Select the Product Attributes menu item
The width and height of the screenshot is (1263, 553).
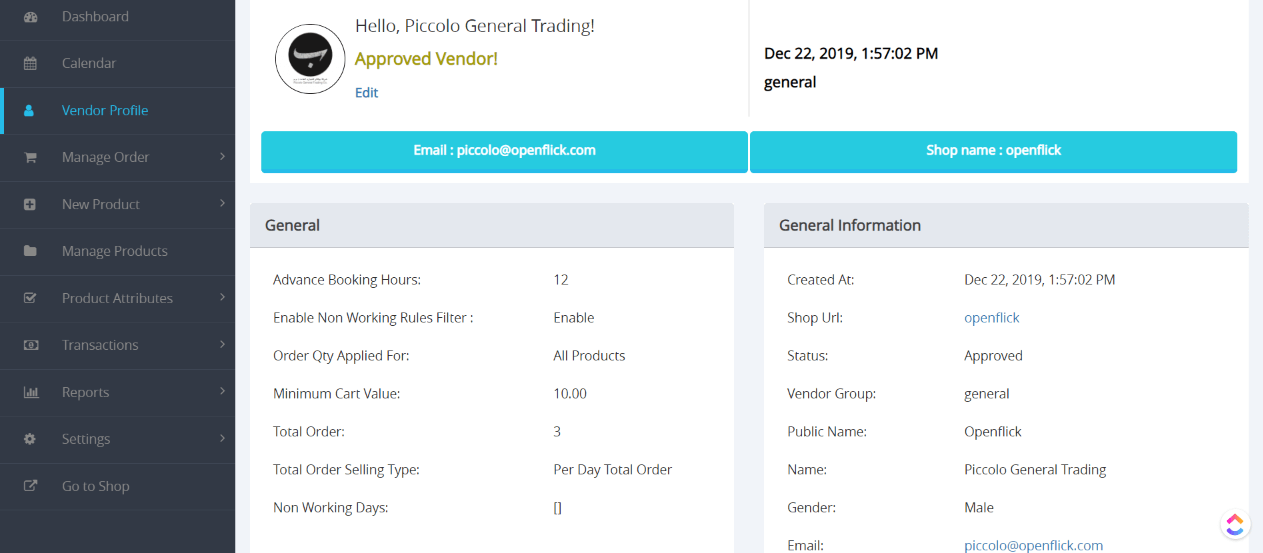[117, 298]
